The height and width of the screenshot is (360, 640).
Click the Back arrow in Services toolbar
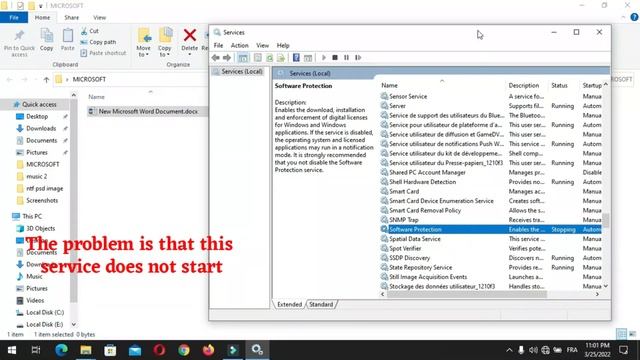click(x=216, y=58)
